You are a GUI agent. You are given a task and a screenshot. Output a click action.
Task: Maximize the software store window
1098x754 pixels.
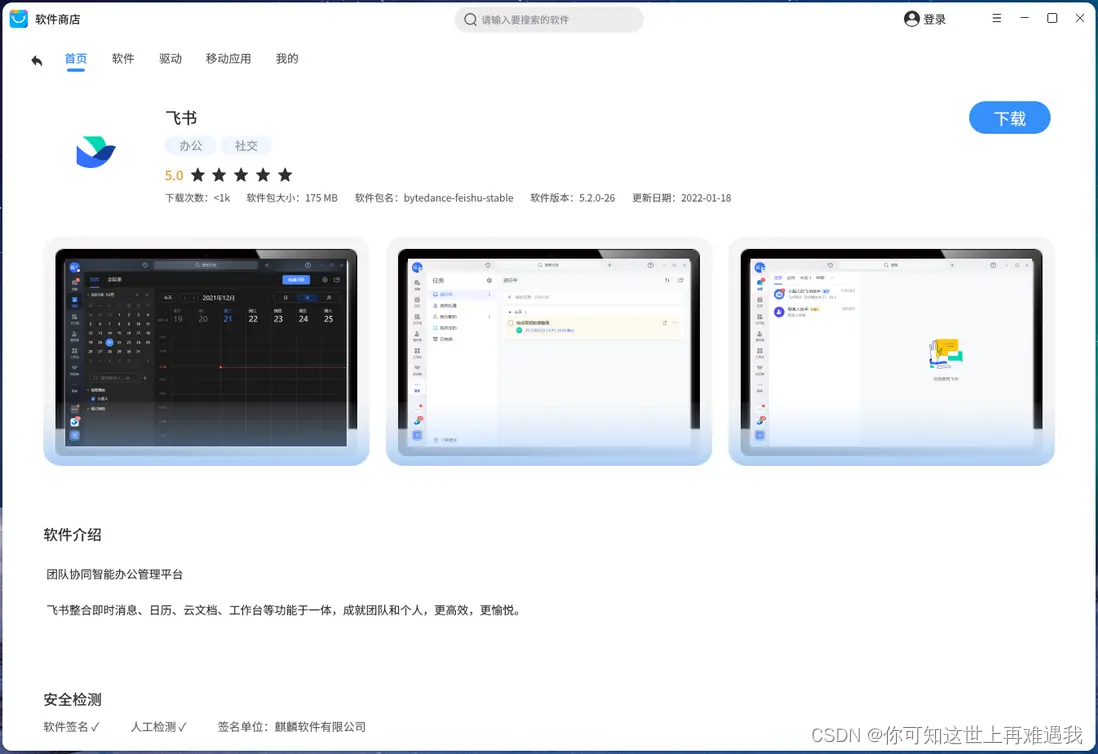[1052, 18]
